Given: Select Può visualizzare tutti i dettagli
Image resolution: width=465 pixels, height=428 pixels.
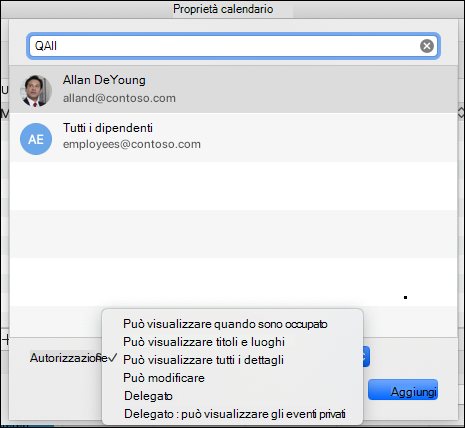Looking at the screenshot, I should pos(203,360).
